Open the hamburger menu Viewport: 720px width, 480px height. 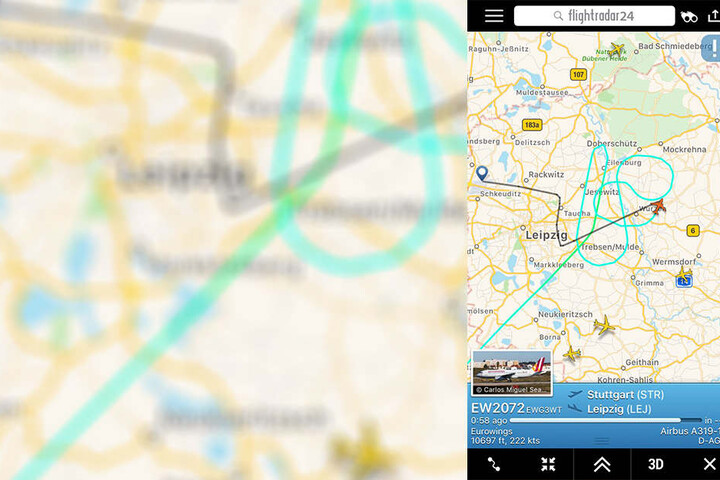tap(494, 16)
